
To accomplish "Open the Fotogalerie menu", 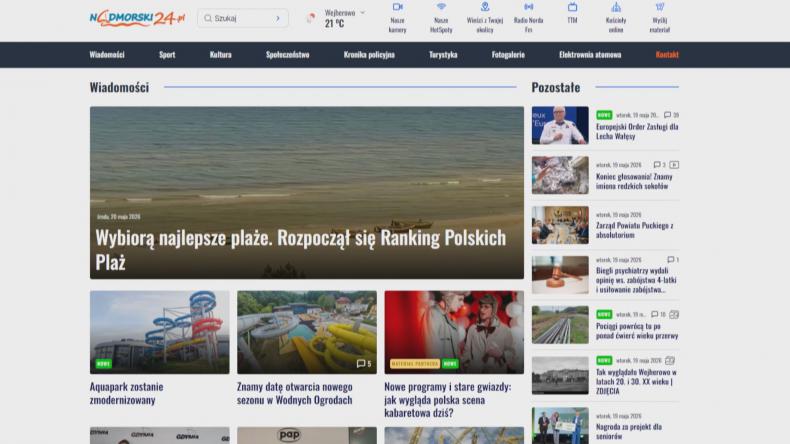I will pos(508,54).
